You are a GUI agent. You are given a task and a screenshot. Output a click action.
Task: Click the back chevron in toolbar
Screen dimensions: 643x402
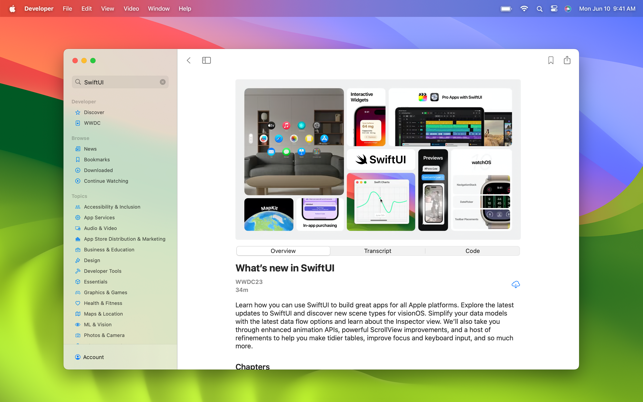tap(189, 61)
